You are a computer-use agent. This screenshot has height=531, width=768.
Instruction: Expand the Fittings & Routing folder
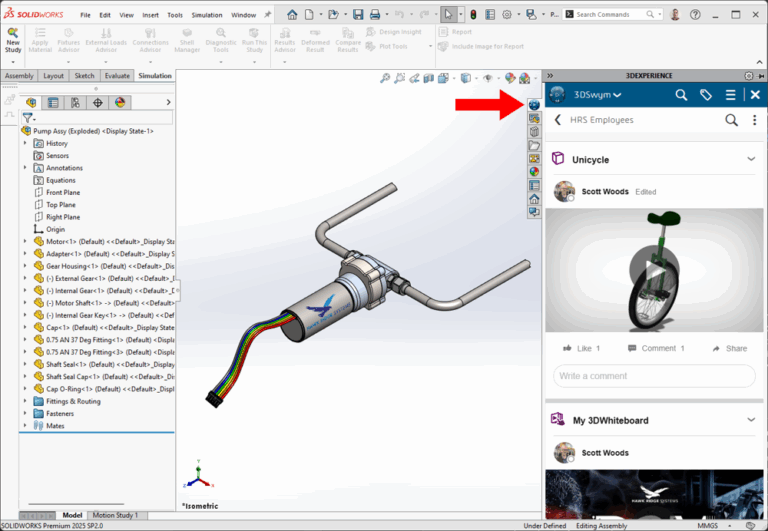pos(25,401)
